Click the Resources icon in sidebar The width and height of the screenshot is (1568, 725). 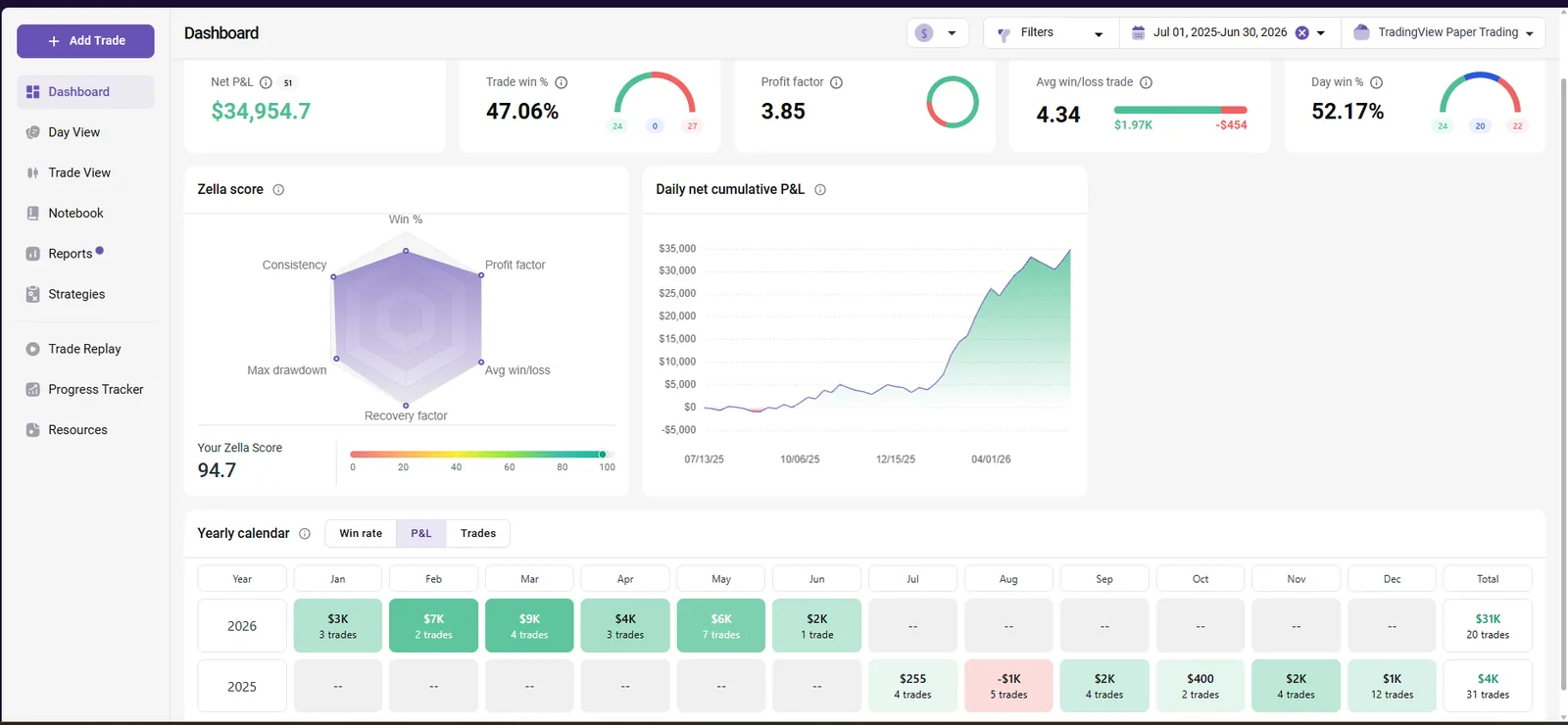tap(32, 430)
